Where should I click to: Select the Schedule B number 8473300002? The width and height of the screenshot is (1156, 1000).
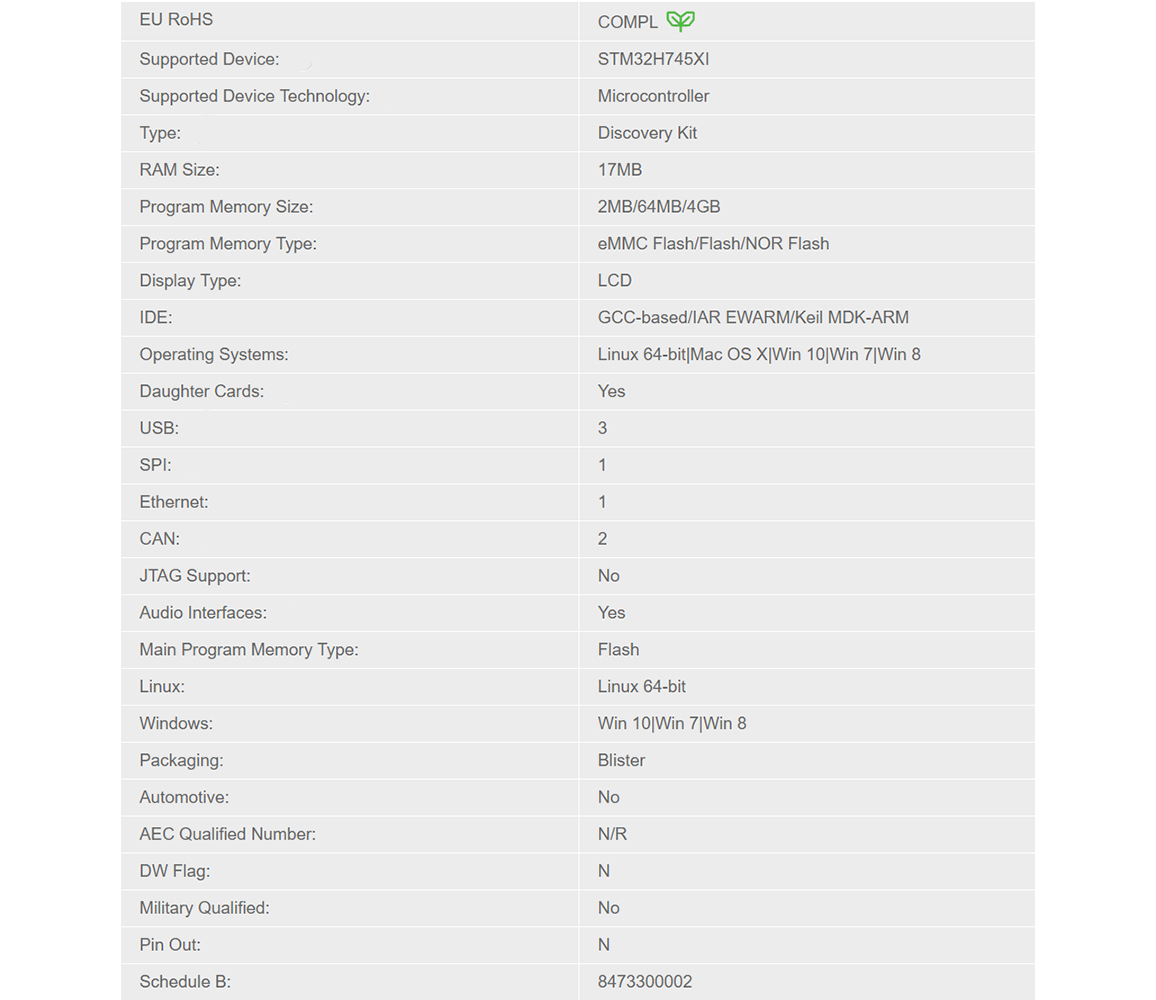(x=645, y=982)
